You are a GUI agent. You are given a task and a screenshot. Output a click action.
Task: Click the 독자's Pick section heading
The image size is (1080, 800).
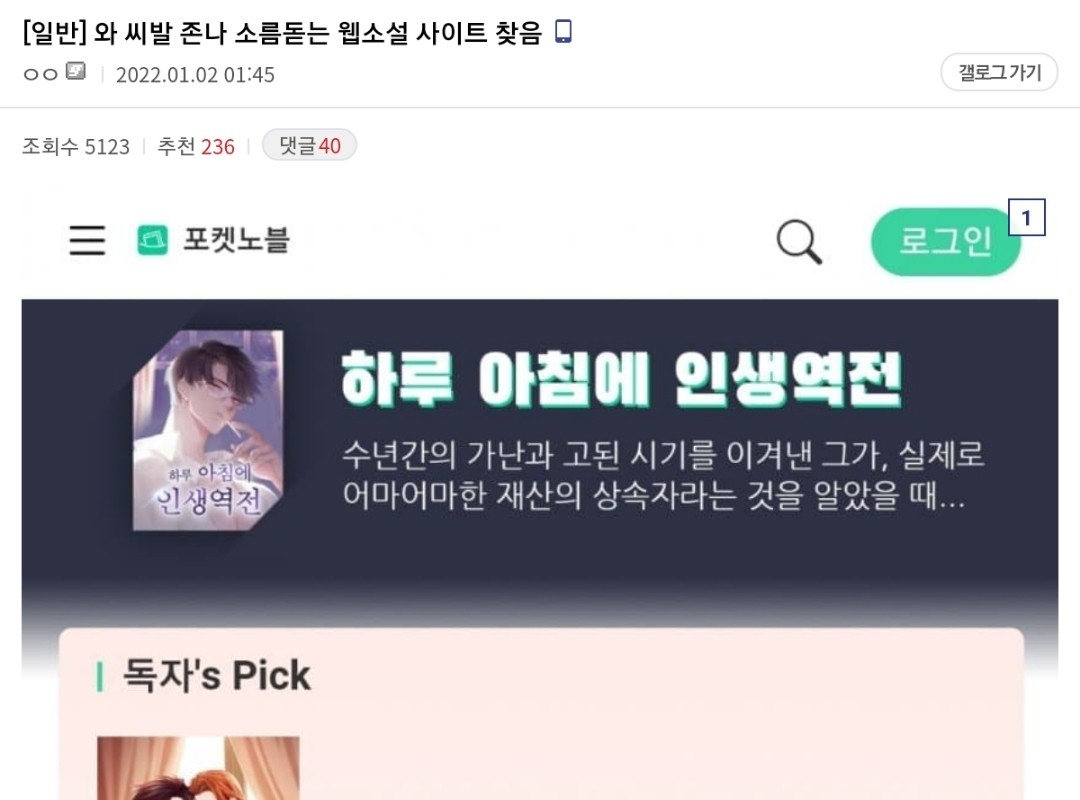(x=216, y=675)
